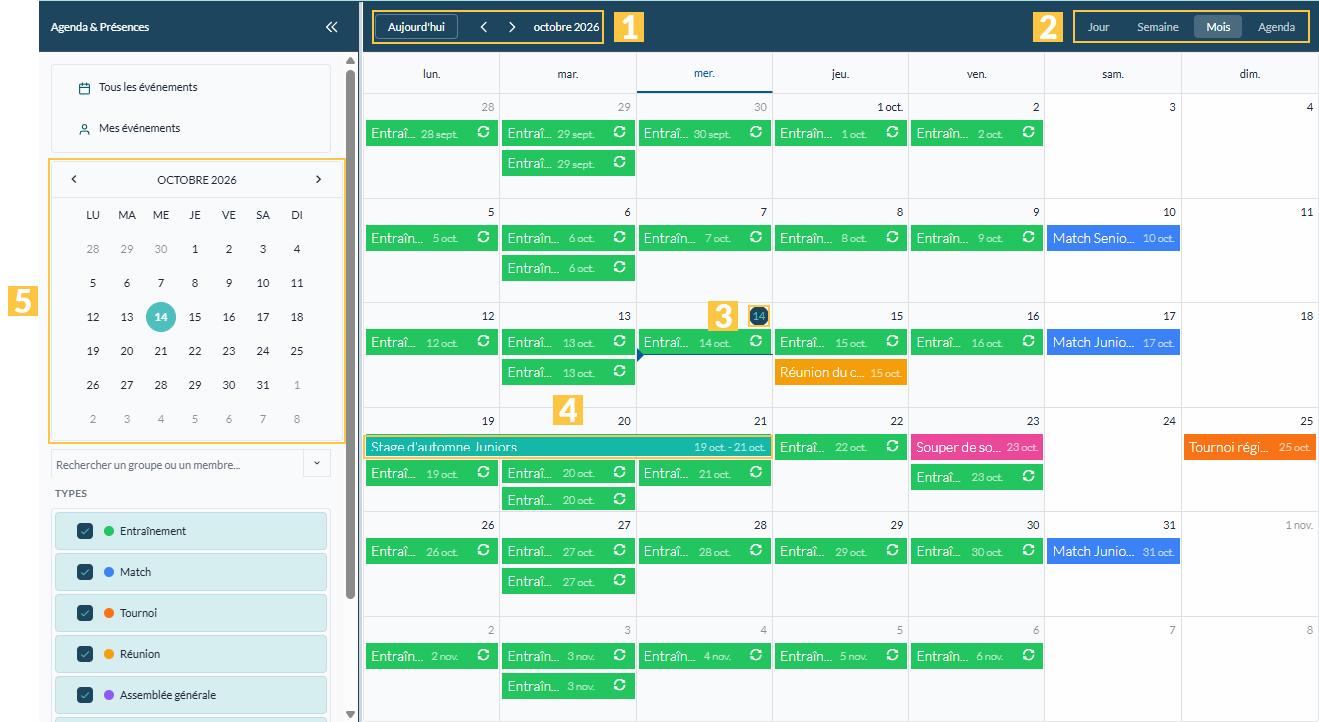The height and width of the screenshot is (722, 1319).
Task: Open the Match Junio... event on 17 oct.
Action: point(1113,342)
